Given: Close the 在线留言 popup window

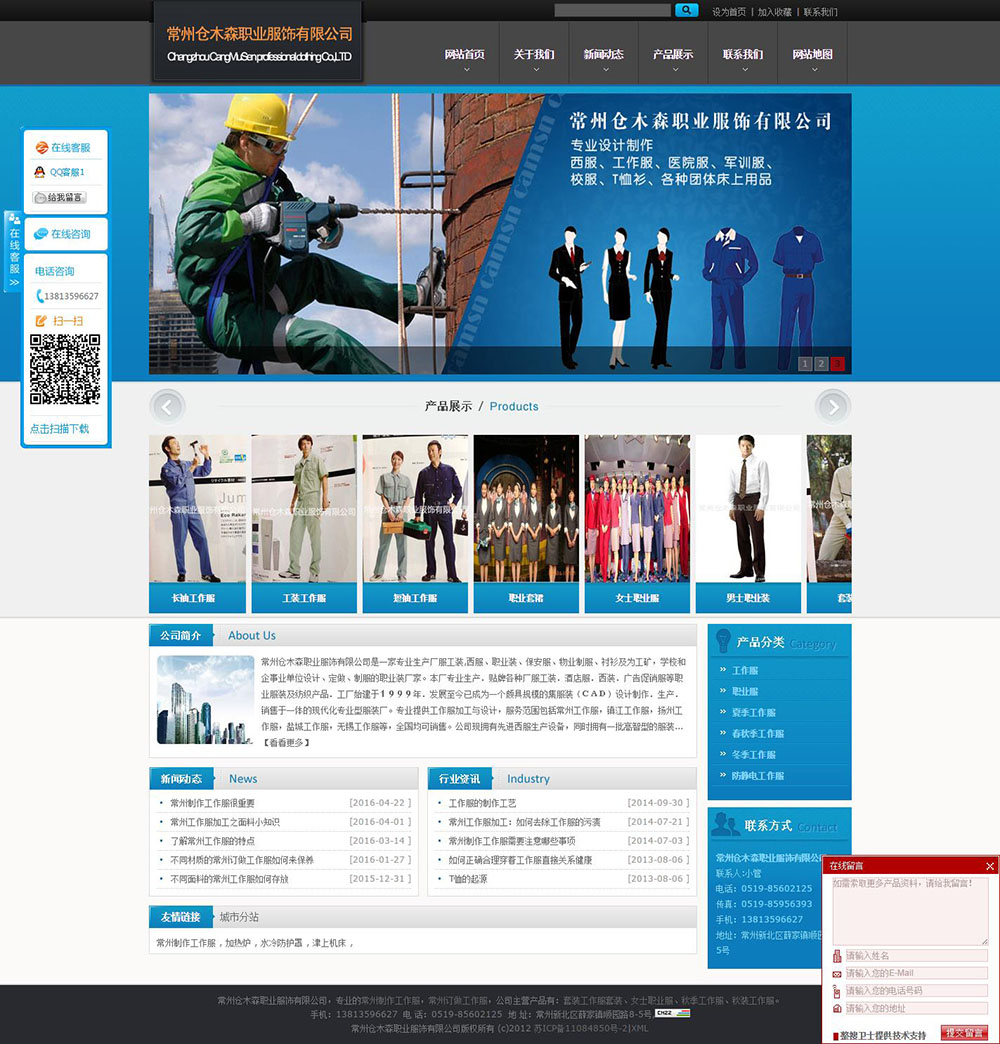Looking at the screenshot, I should [x=990, y=866].
